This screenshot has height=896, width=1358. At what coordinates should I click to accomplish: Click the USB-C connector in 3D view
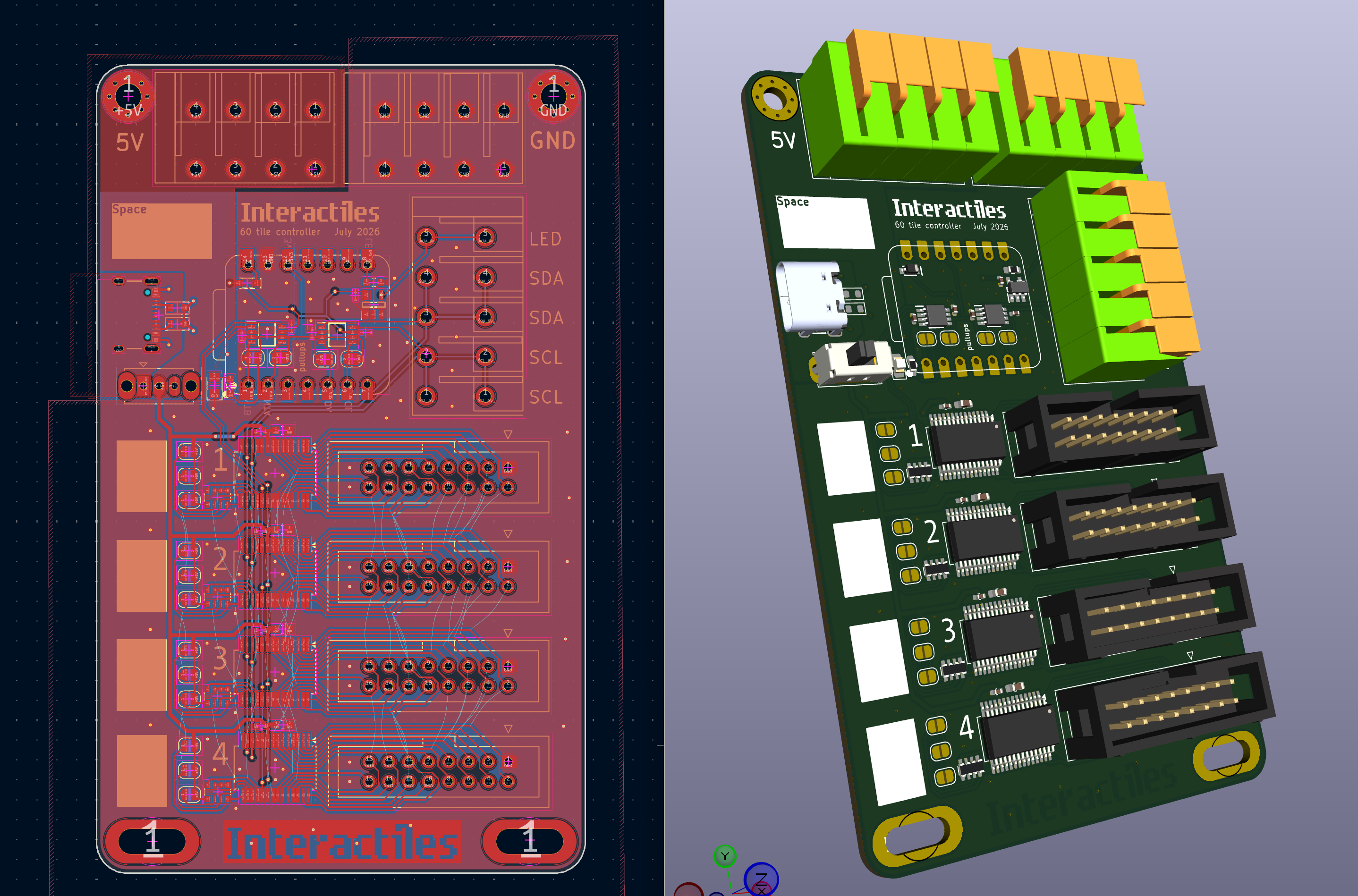[813, 296]
